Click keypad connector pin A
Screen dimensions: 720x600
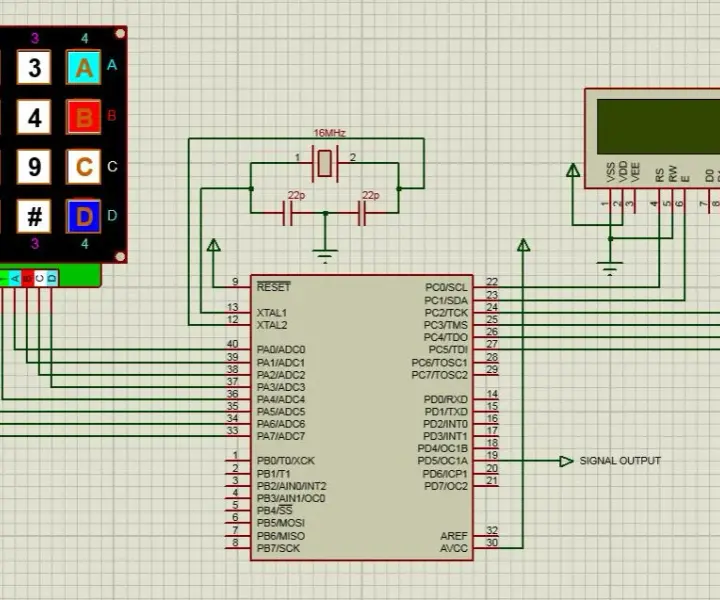[x=15, y=278]
